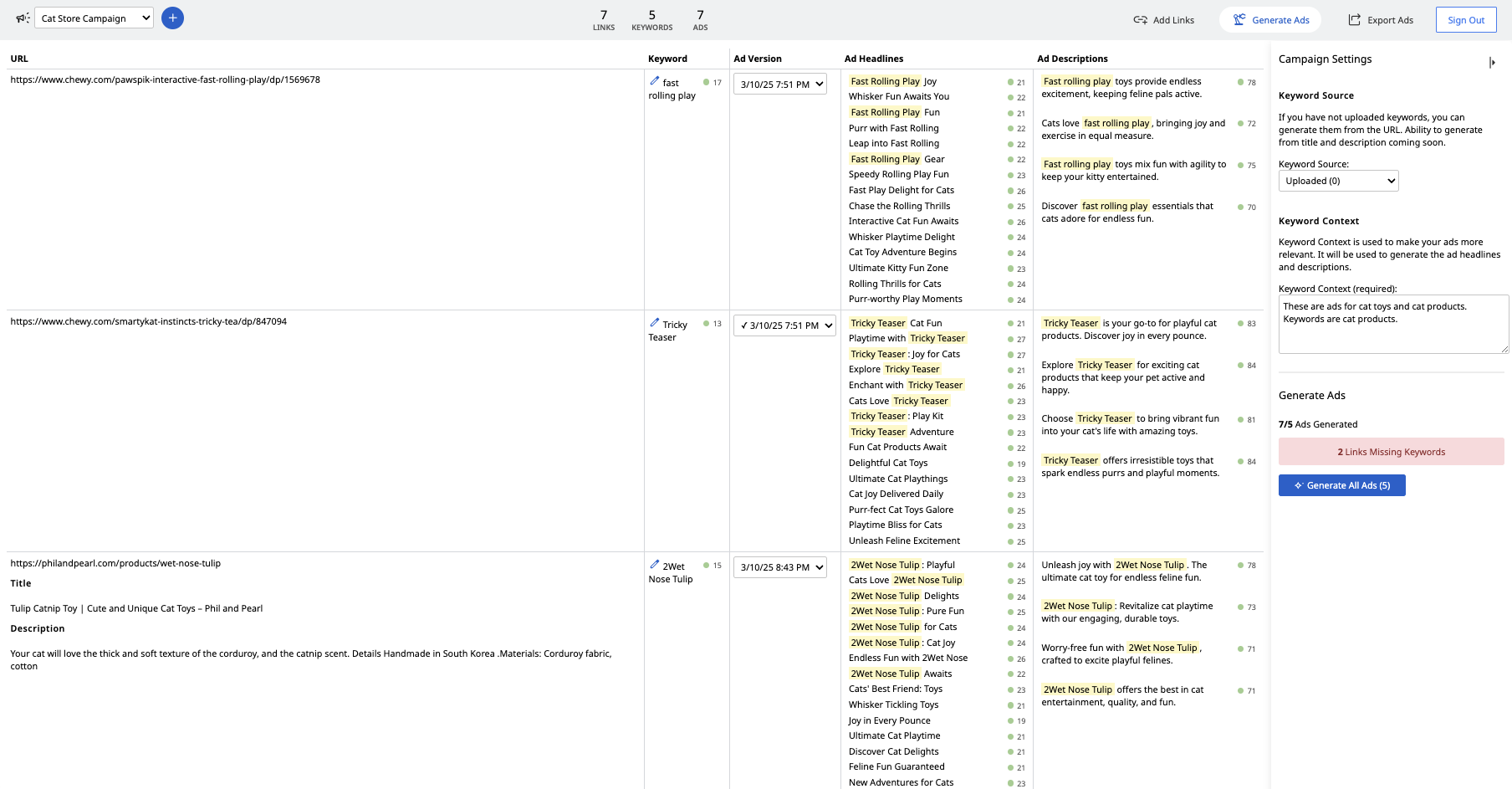Click the Ad Descriptions column header
Image resolution: width=1512 pixels, height=789 pixels.
tap(1072, 59)
